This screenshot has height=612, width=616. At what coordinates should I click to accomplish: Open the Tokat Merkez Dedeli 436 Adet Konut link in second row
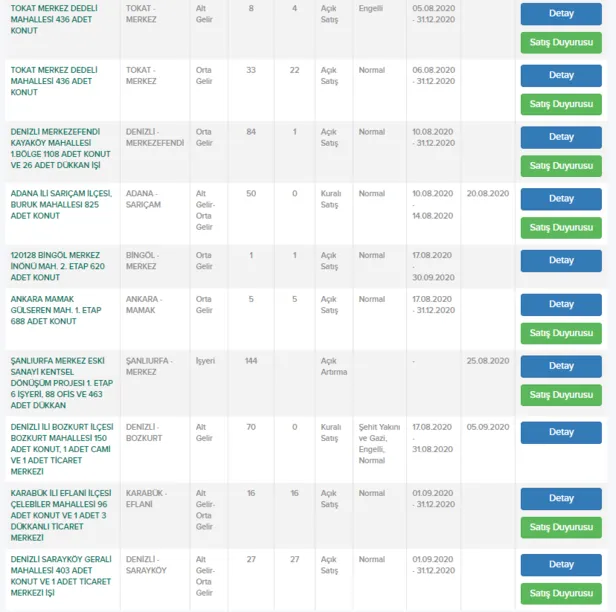60,81
